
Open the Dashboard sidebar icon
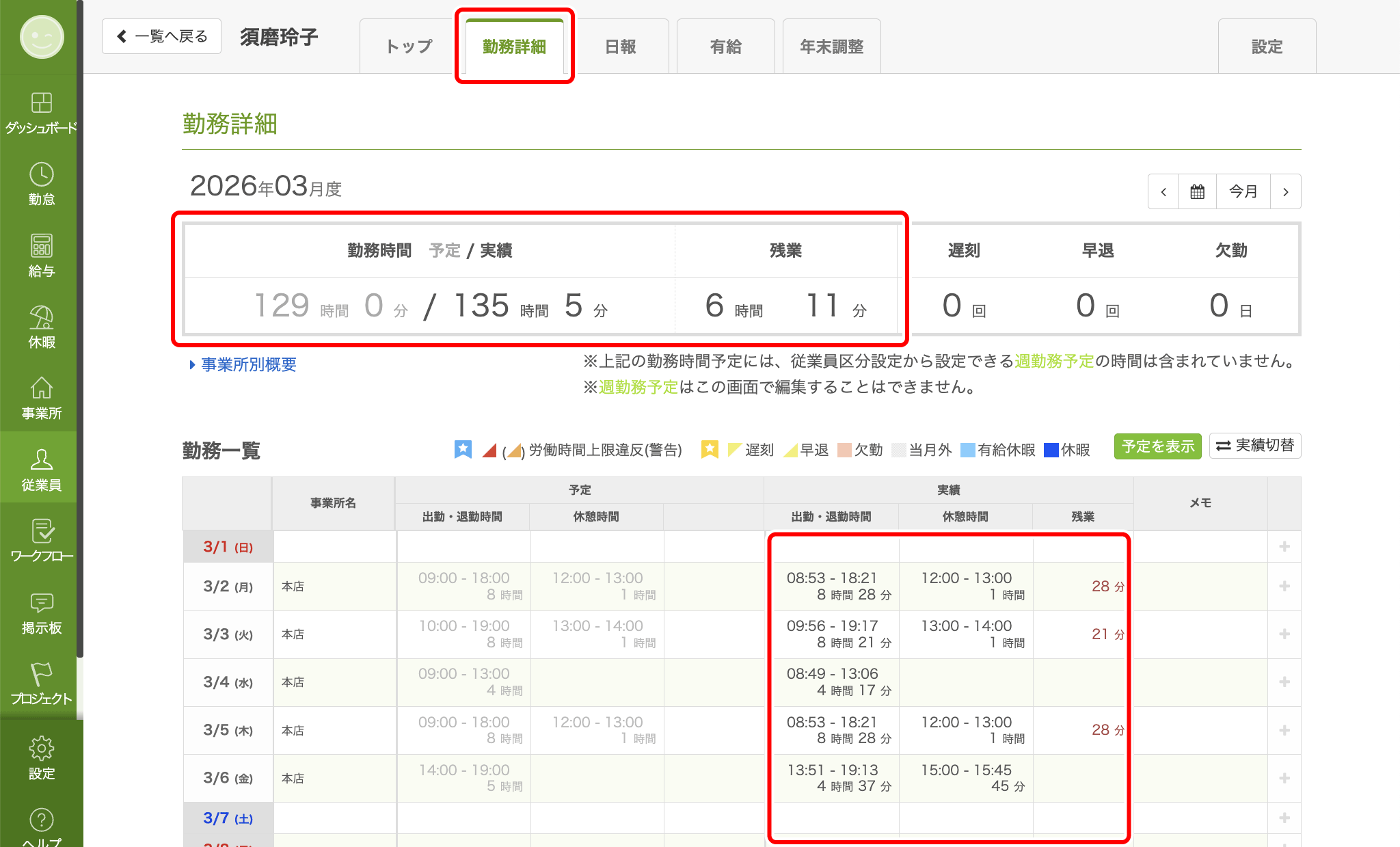click(41, 103)
